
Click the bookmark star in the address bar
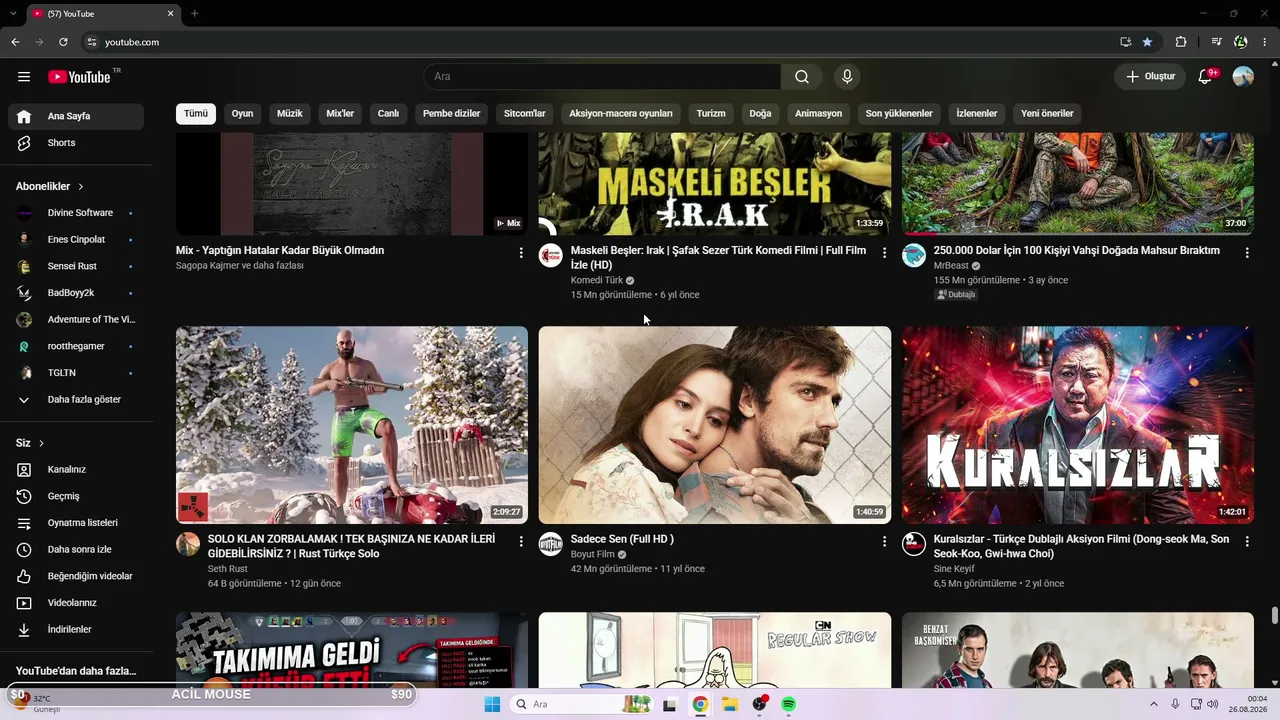click(1147, 42)
